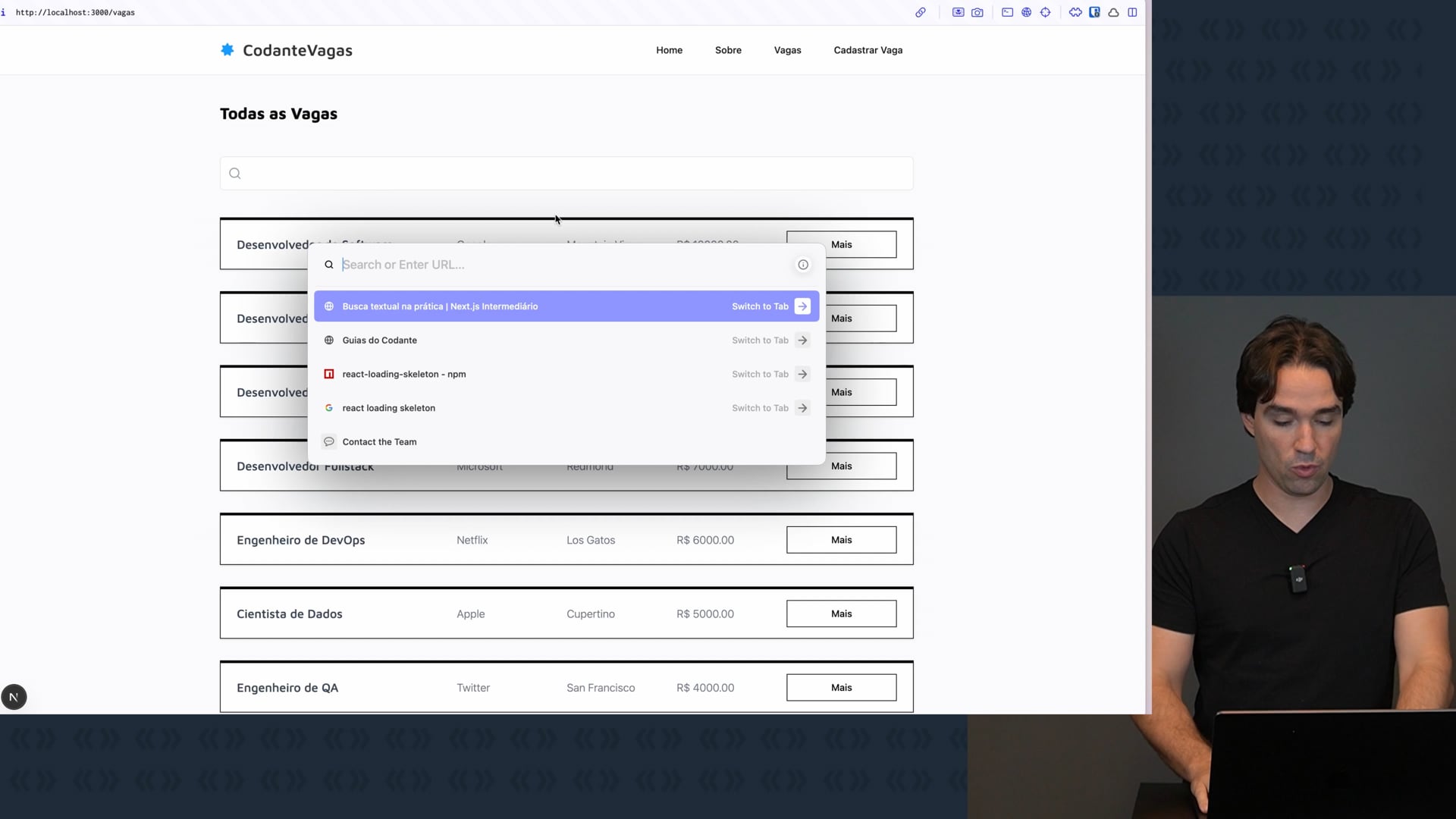Open the extensions puzzle piece icon
Viewport: 1456px width, 819px height.
tap(1075, 12)
